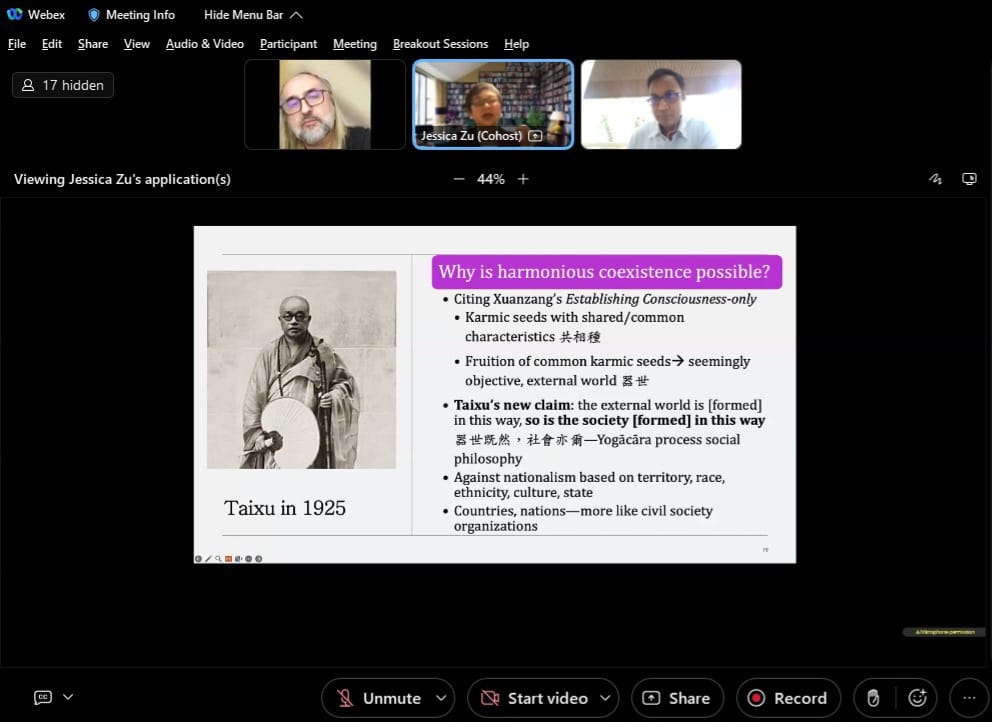Click the Share button
Image resolution: width=992 pixels, height=722 pixels.
pyautogui.click(x=676, y=698)
